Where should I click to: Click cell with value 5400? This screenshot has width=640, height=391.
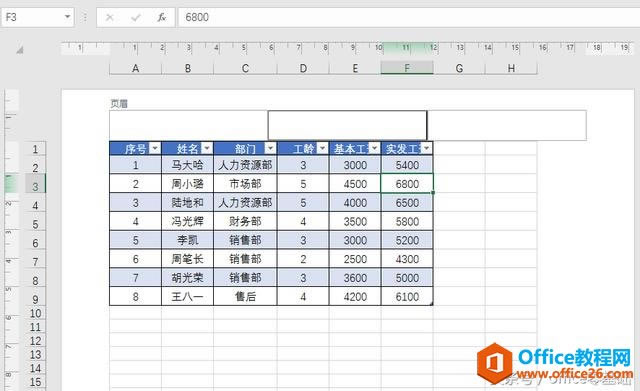(x=407, y=165)
